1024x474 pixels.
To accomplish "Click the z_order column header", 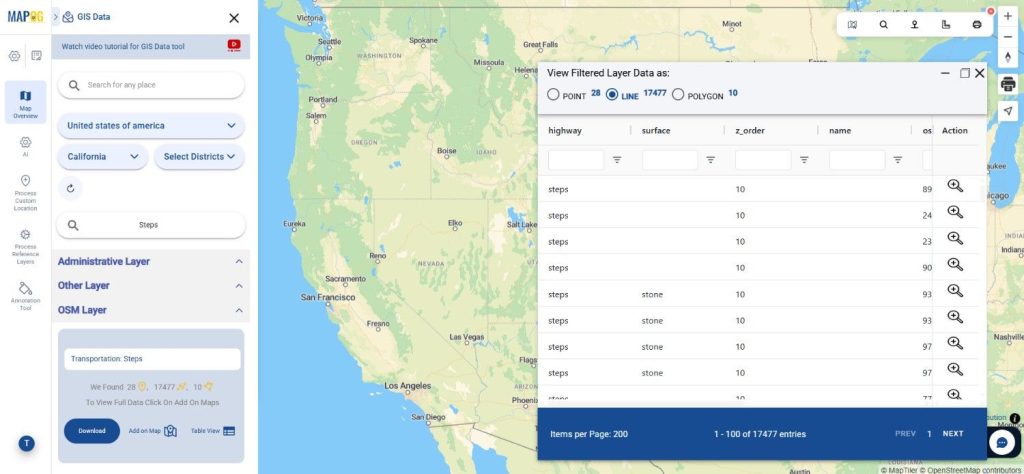I will point(750,131).
